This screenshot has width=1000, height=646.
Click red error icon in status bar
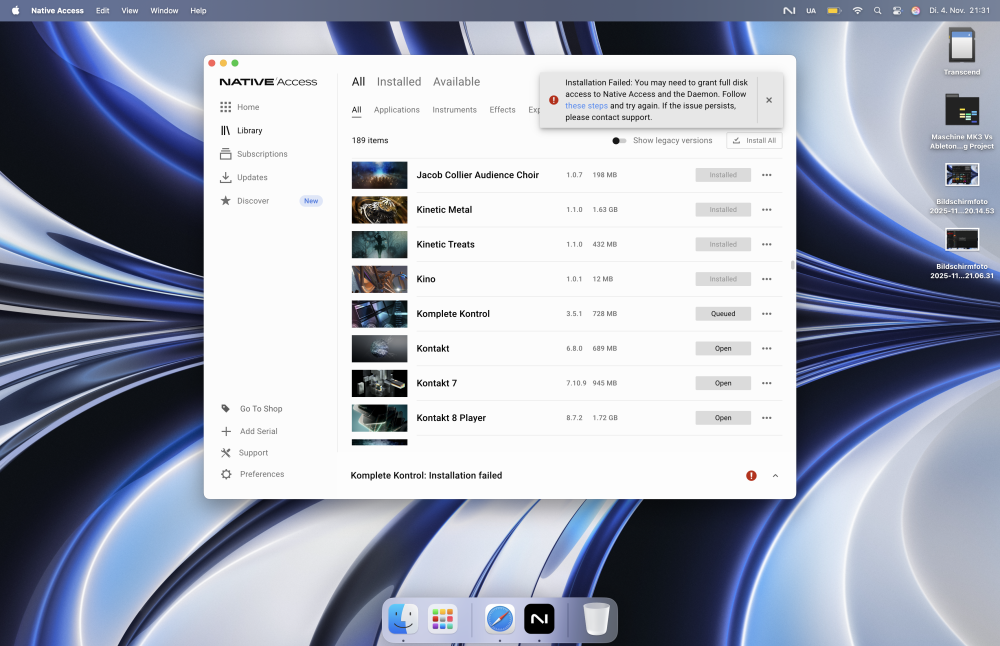pos(751,476)
